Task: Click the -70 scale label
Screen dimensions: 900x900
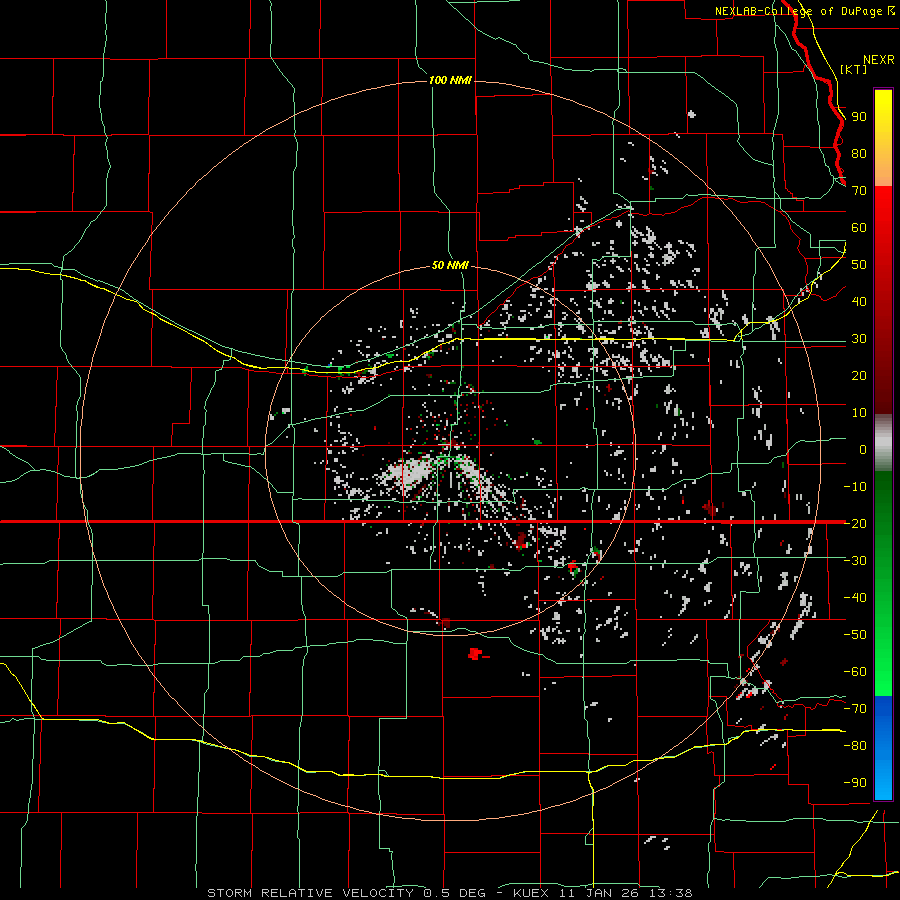Action: [855, 709]
